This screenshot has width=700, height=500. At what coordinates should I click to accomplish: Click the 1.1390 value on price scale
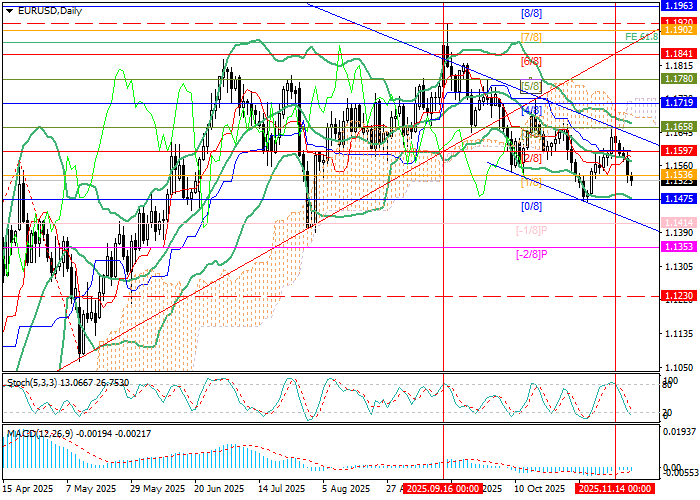pos(679,233)
